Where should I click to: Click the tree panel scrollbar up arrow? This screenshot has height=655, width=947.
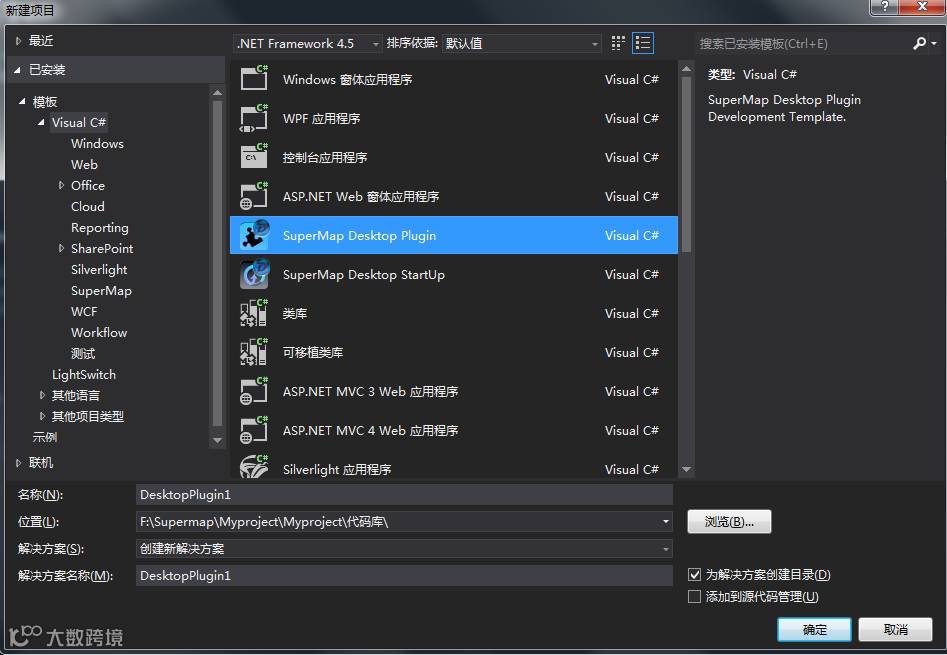click(217, 93)
